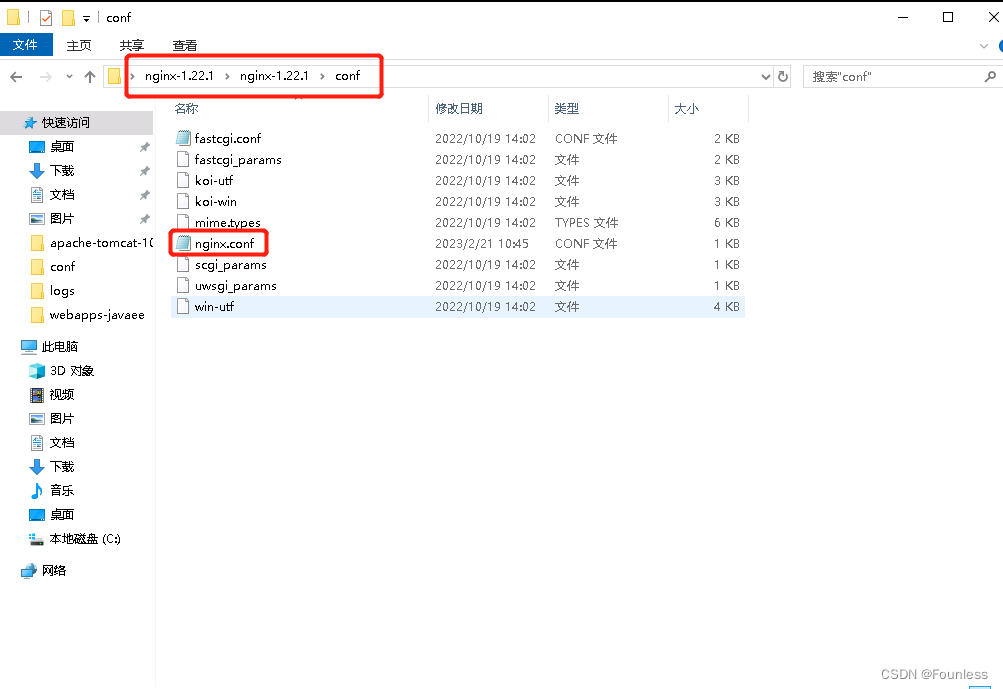Click the Back navigation arrow
Image resolution: width=1003 pixels, height=689 pixels.
(17, 77)
